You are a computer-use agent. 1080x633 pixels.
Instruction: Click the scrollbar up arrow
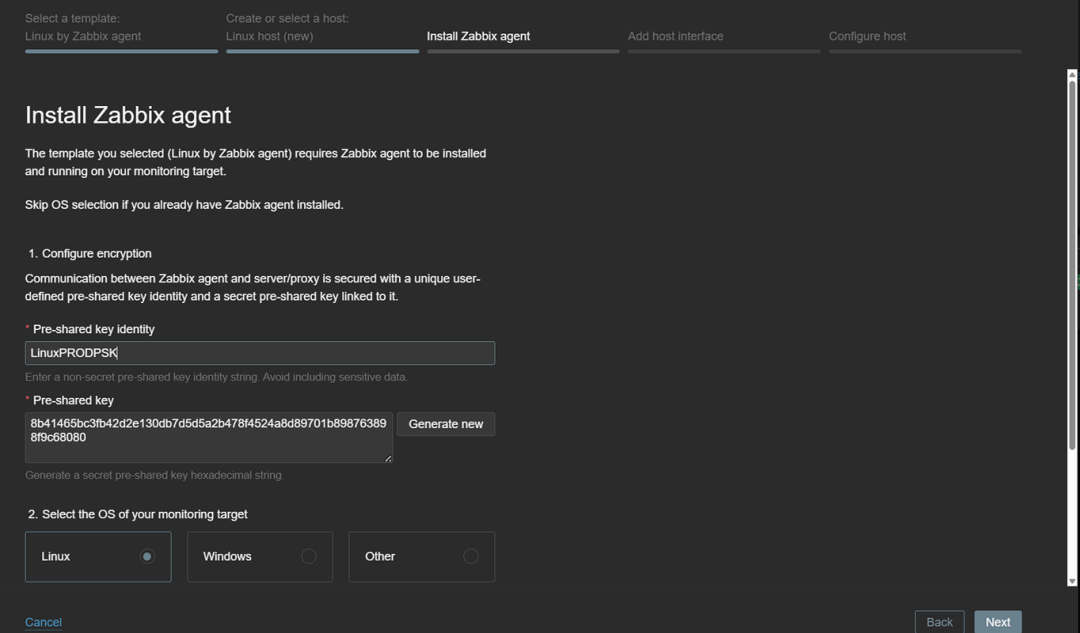click(x=1072, y=75)
